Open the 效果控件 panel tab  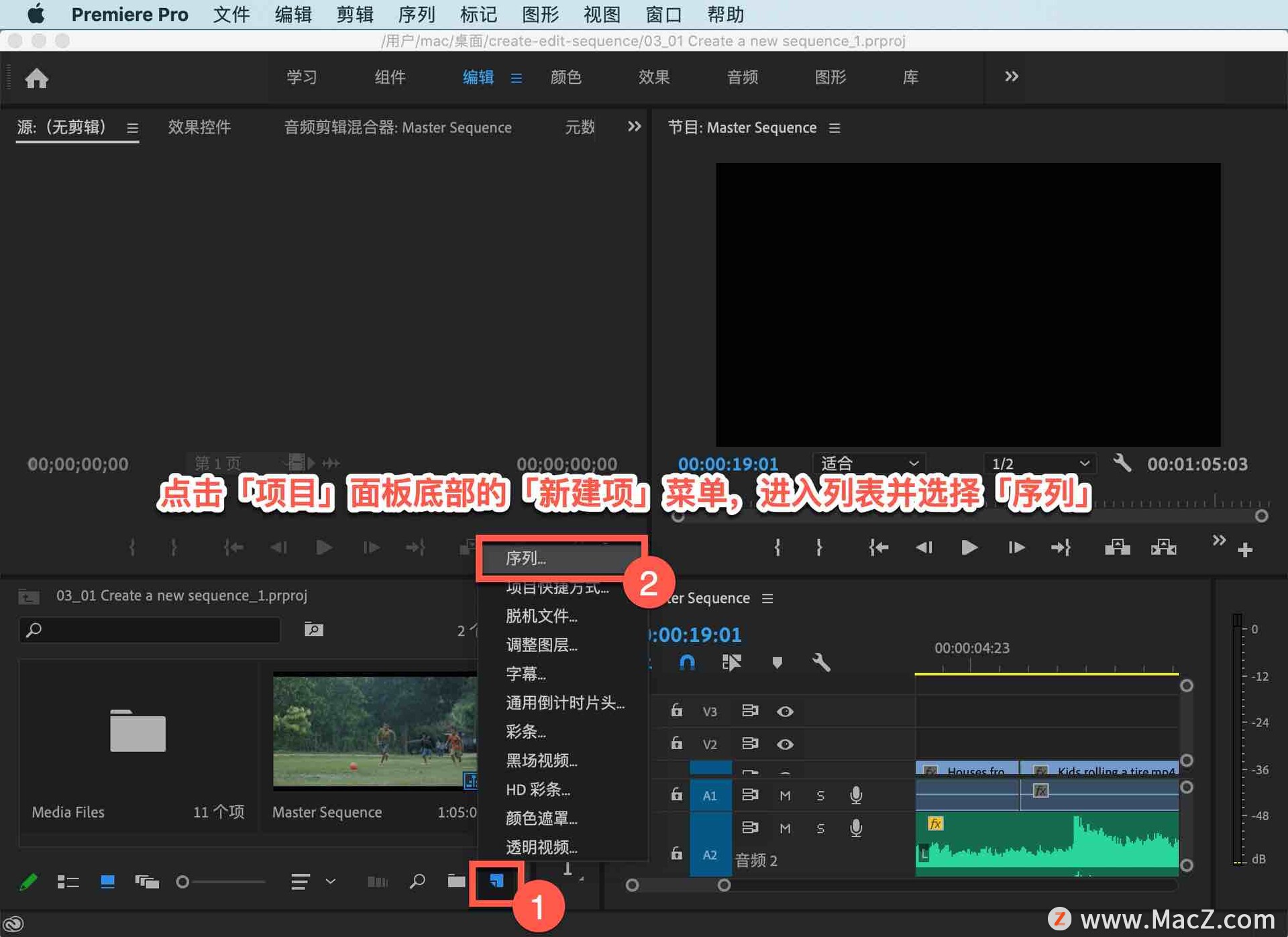coord(199,127)
